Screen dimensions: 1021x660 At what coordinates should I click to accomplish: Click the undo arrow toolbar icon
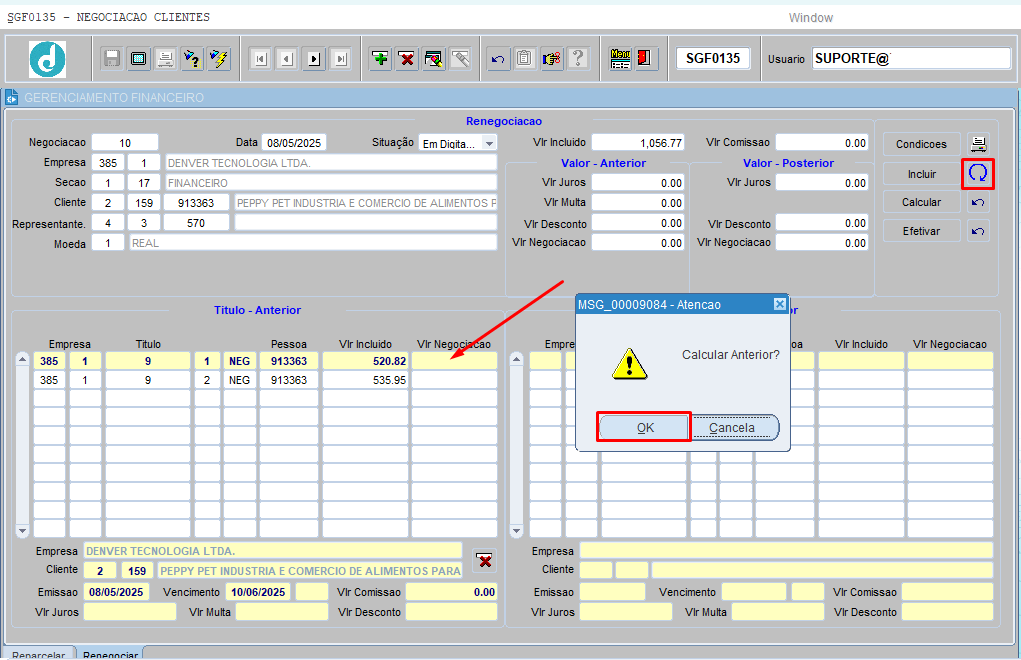[x=498, y=59]
